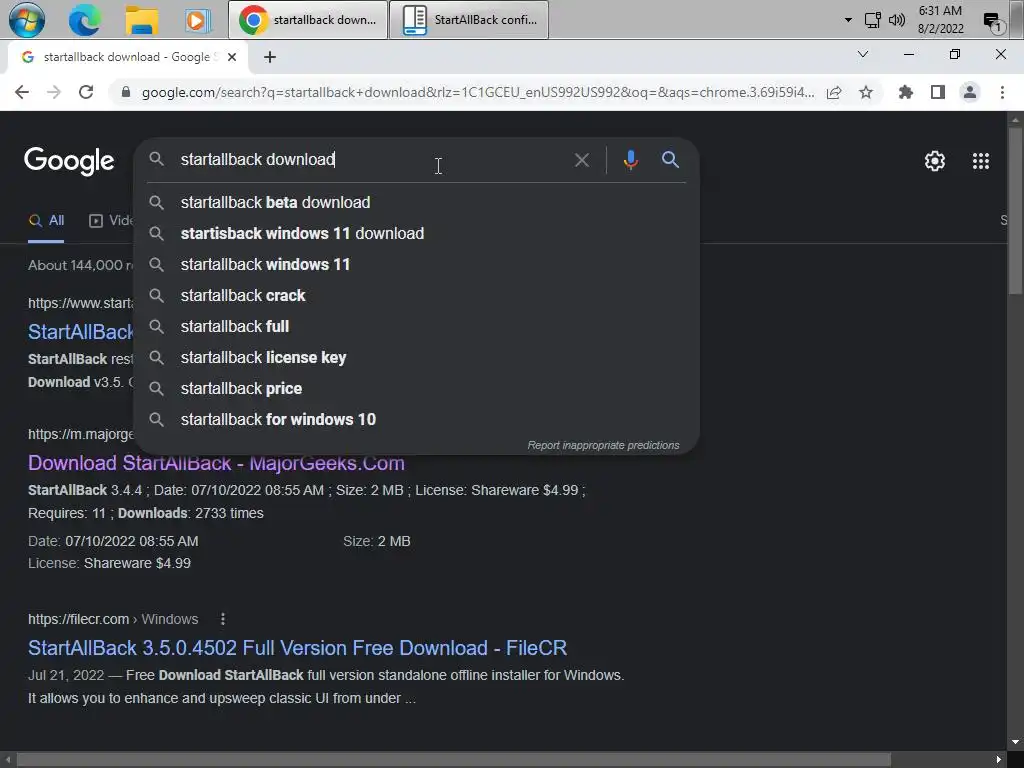
Task: Open the Chrome extensions puzzle icon
Action: point(905,92)
